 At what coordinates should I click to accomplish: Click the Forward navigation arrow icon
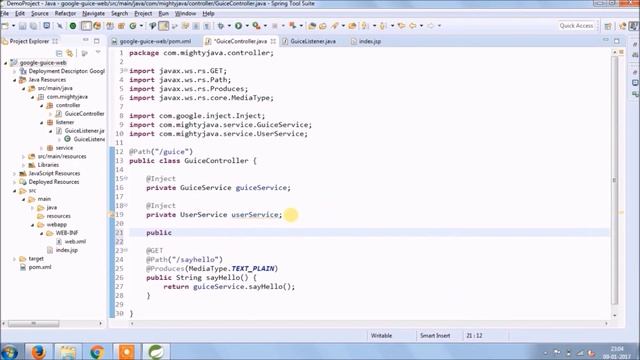pos(431,26)
